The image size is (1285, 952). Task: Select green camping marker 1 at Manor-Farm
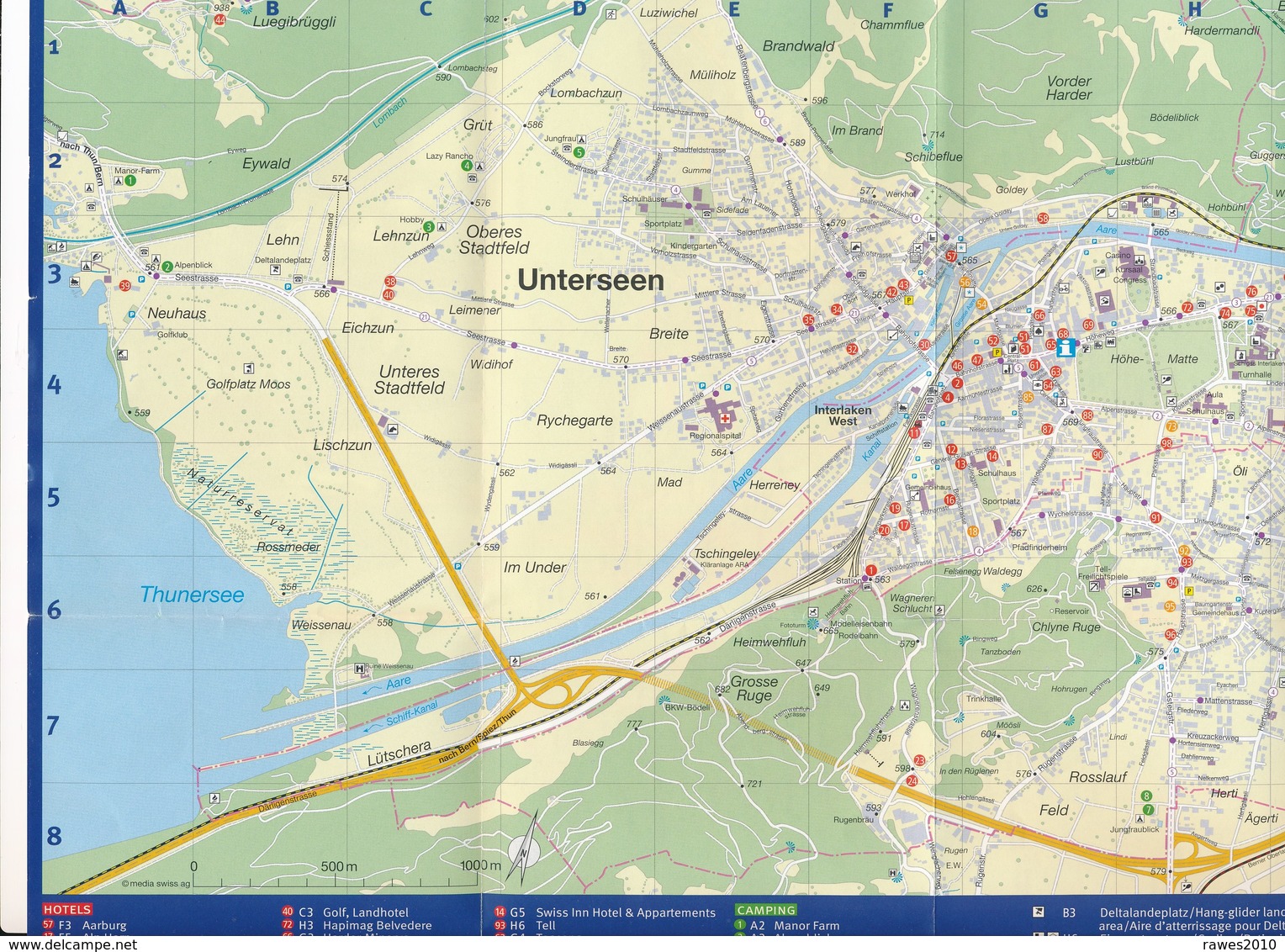[x=130, y=180]
